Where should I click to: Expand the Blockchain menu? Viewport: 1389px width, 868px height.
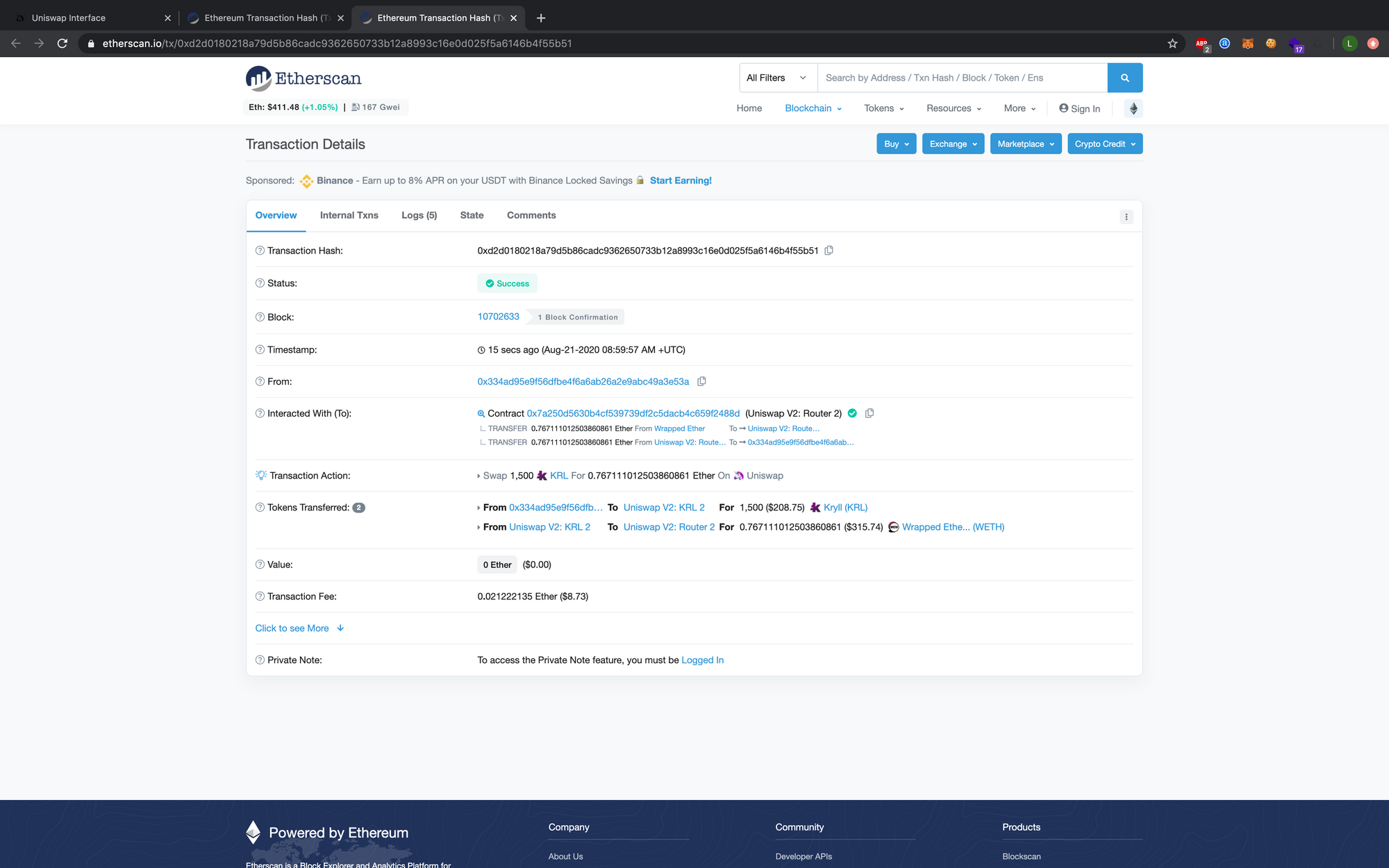[813, 108]
